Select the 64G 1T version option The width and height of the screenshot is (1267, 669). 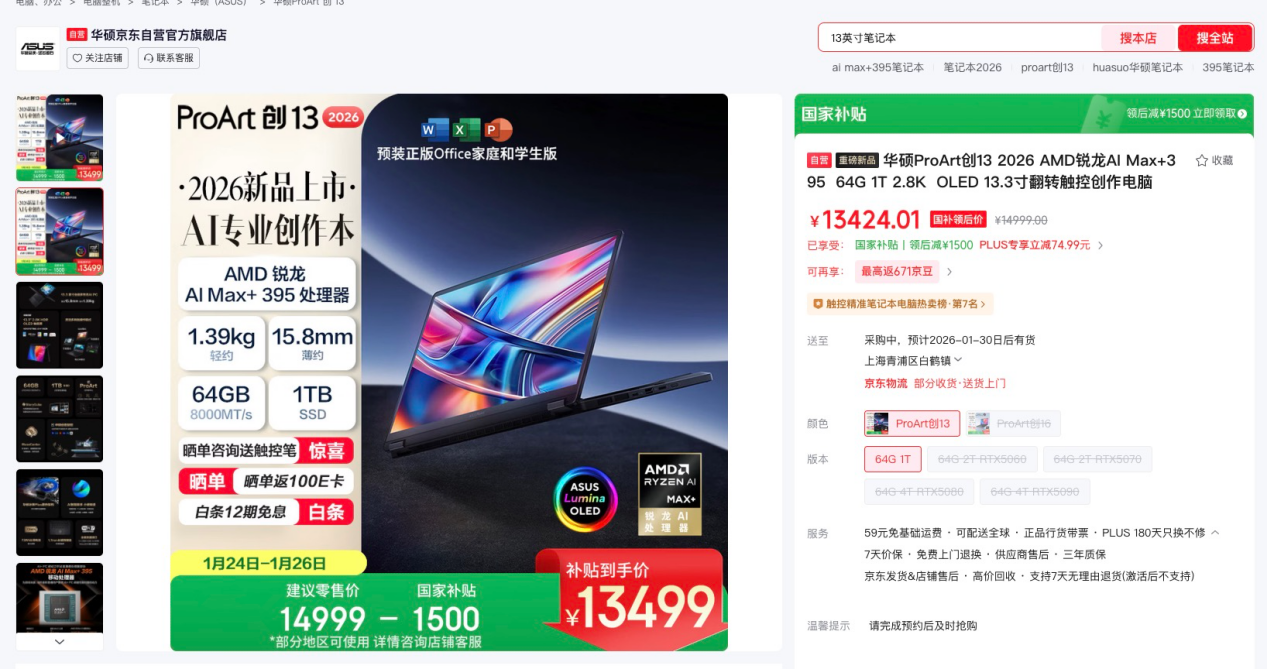tap(892, 459)
